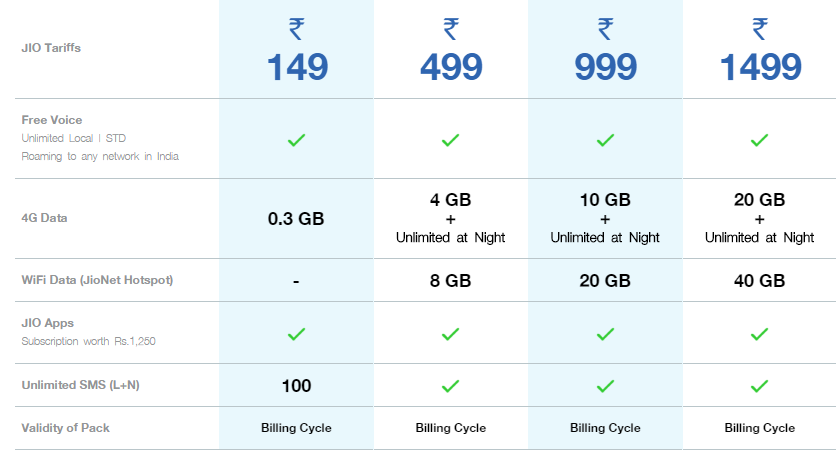Click the rupee symbol above 999
837x451 pixels.
click(x=605, y=29)
